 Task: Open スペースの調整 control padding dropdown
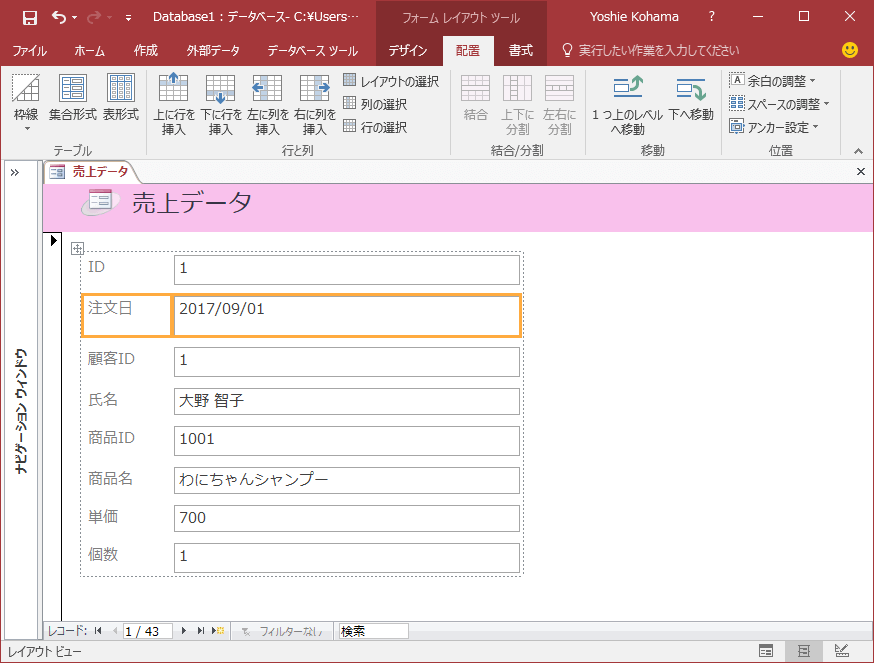(779, 104)
